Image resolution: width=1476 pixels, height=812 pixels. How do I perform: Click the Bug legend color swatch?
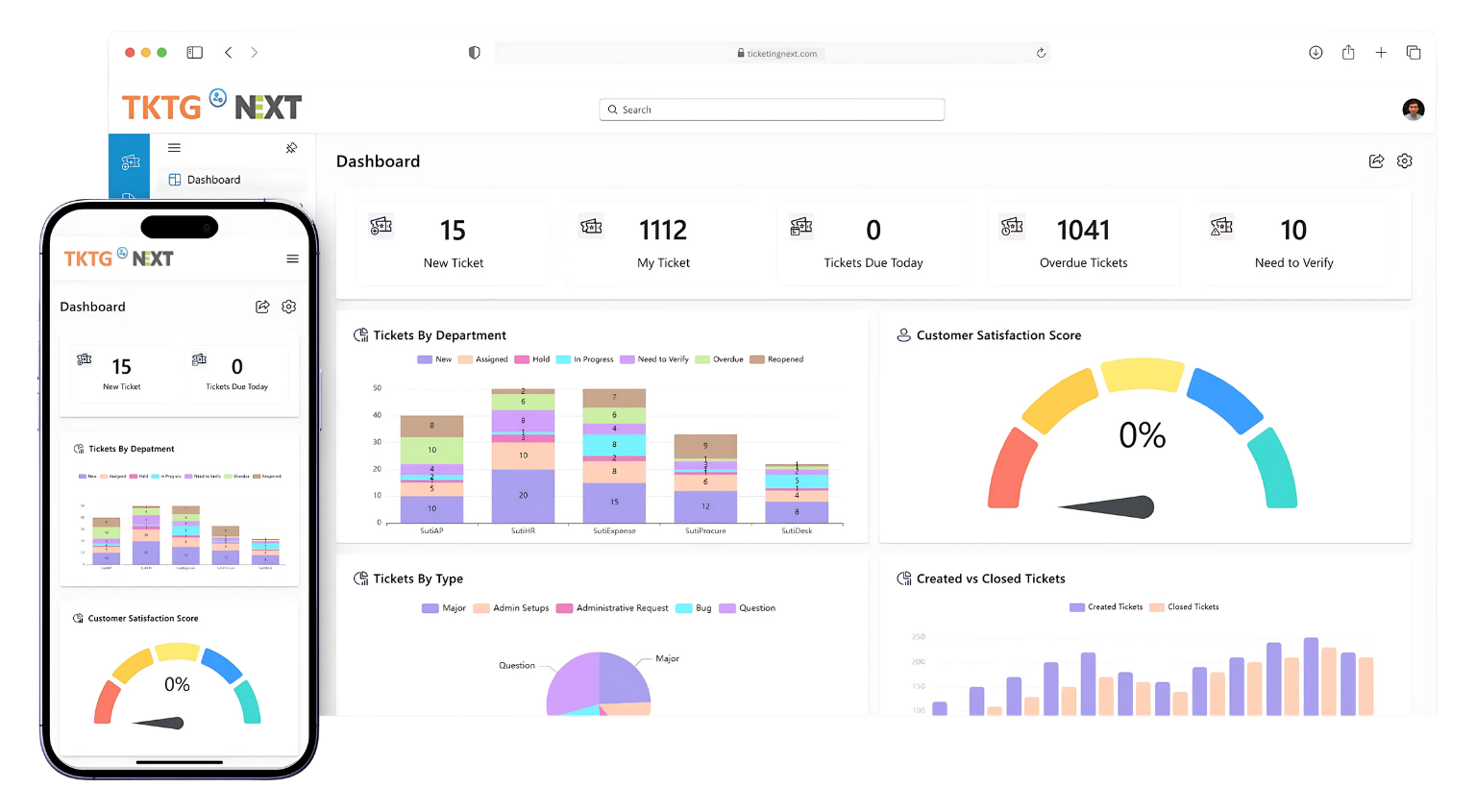point(684,608)
